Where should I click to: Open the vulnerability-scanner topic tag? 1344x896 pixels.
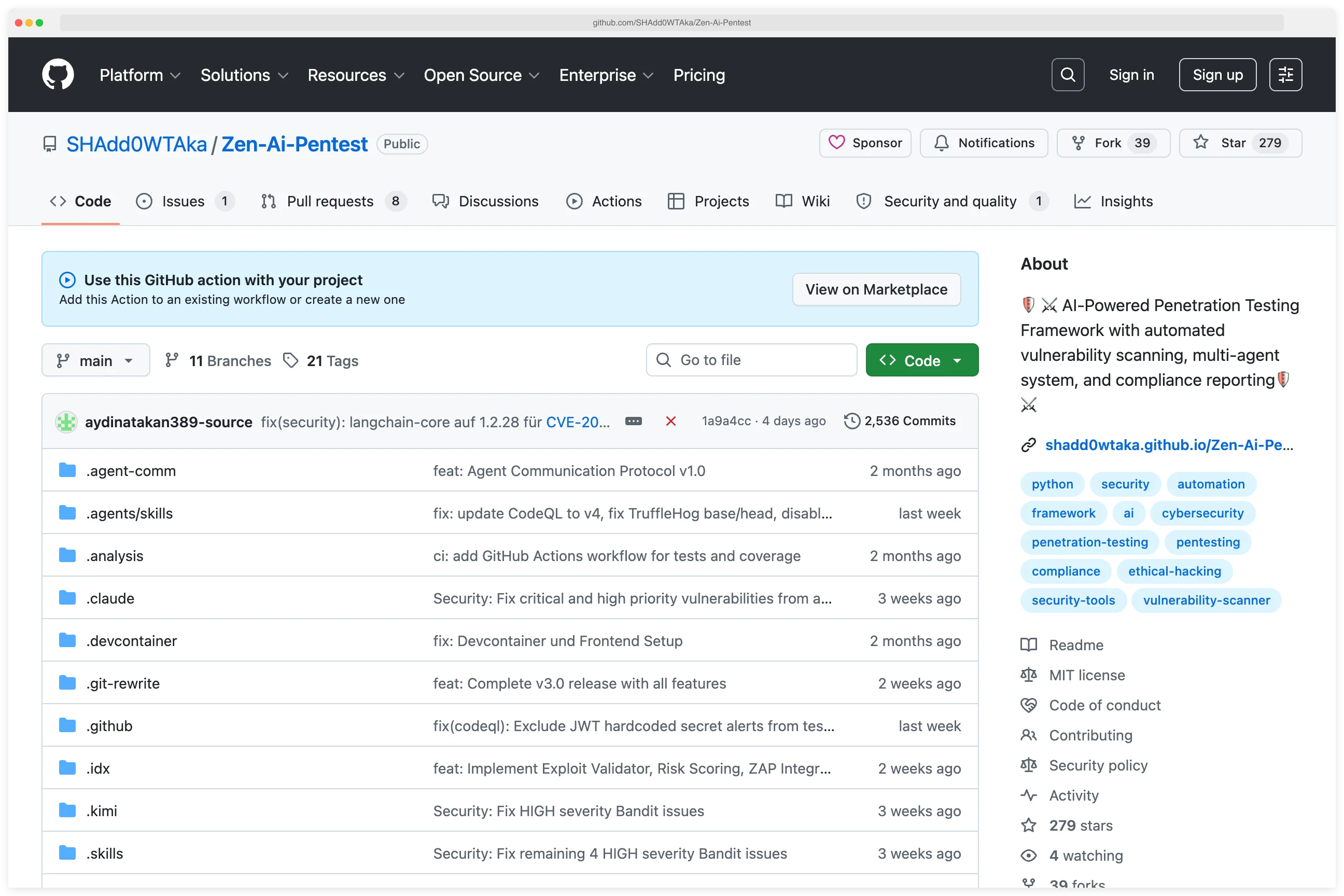[x=1206, y=600]
